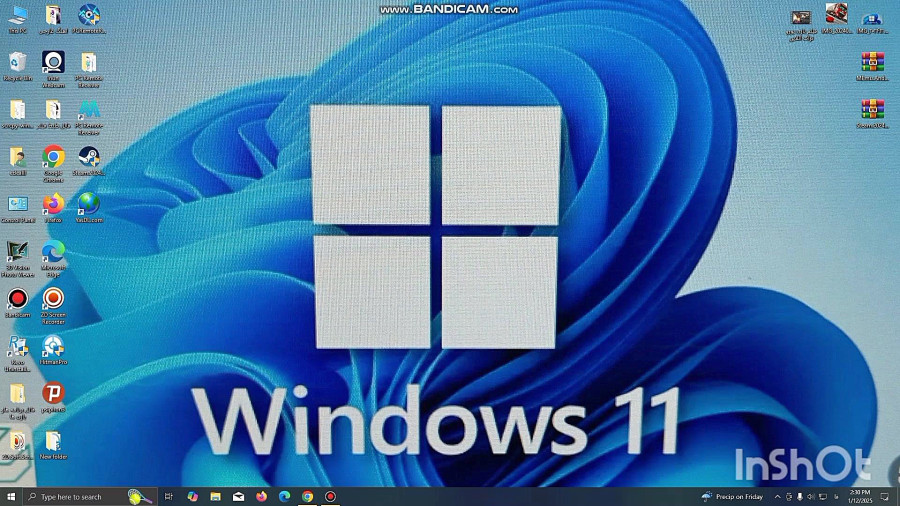The width and height of the screenshot is (900, 506).
Task: Open the 3D Vision Photo Viewer shortcut
Action: click(x=18, y=259)
